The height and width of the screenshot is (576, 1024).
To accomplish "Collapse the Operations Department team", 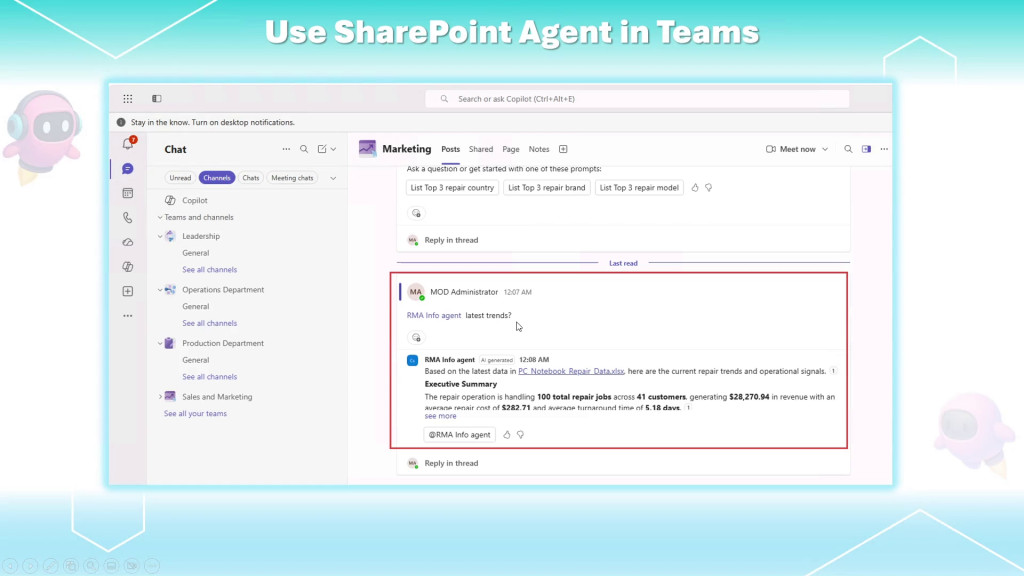I will pyautogui.click(x=160, y=290).
